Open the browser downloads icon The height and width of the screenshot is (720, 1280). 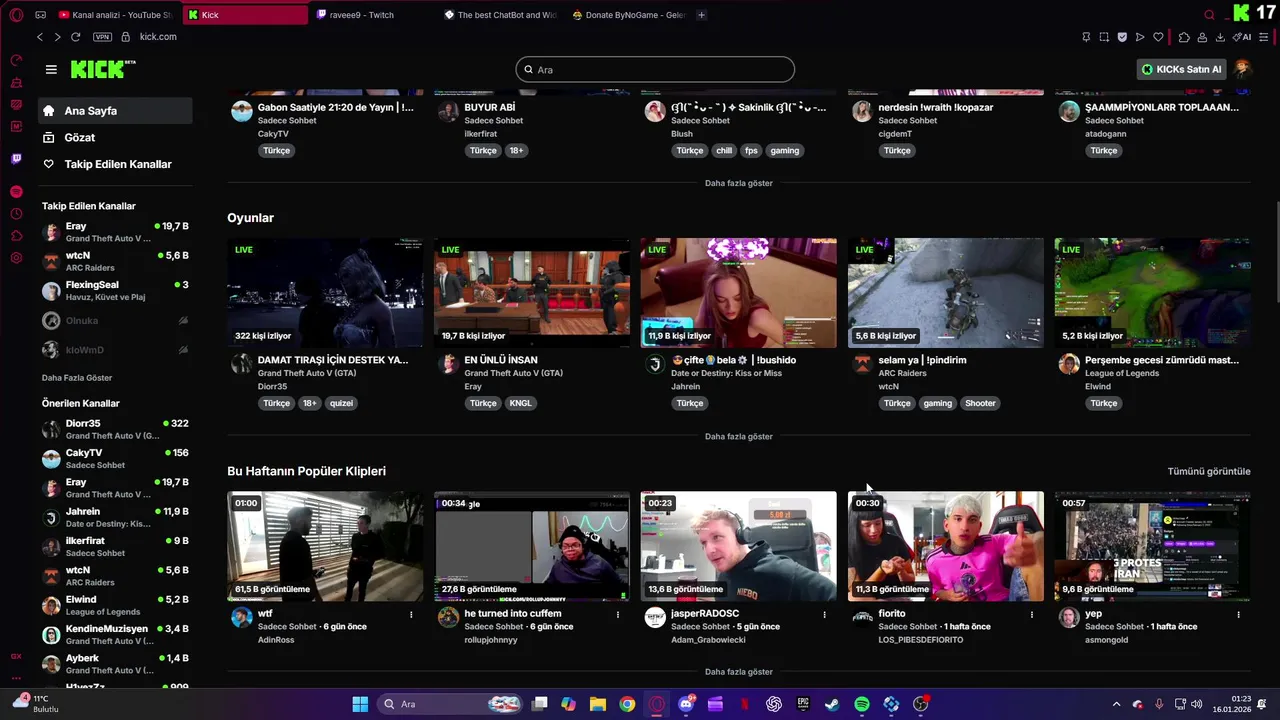coord(1220,37)
